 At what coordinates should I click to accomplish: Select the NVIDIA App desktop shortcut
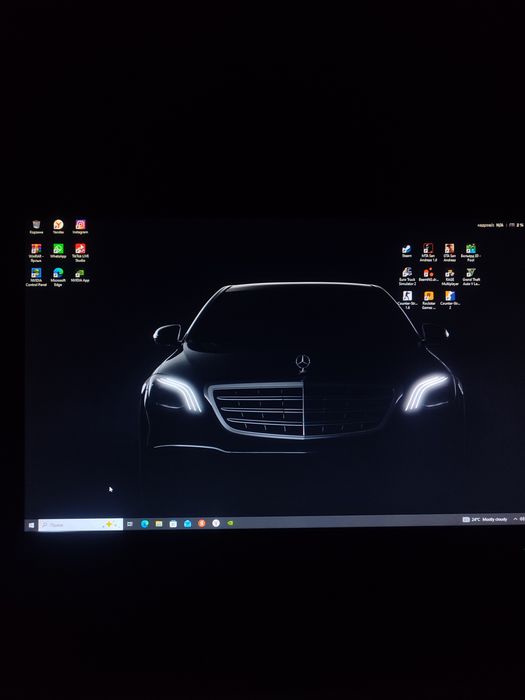tap(80, 275)
